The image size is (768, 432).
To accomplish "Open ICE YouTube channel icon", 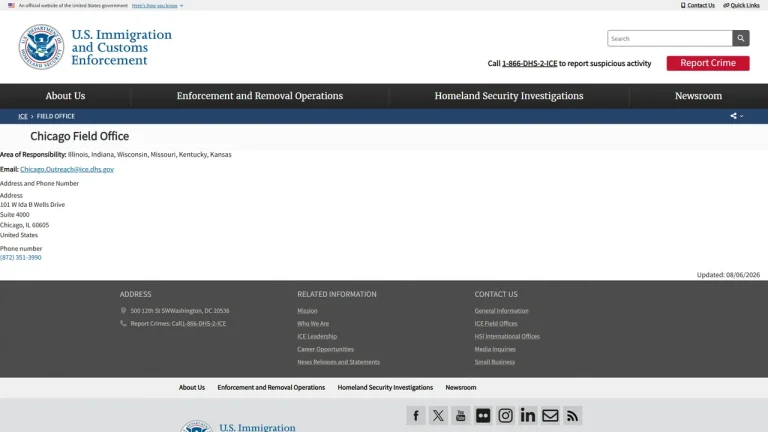I will tap(460, 415).
